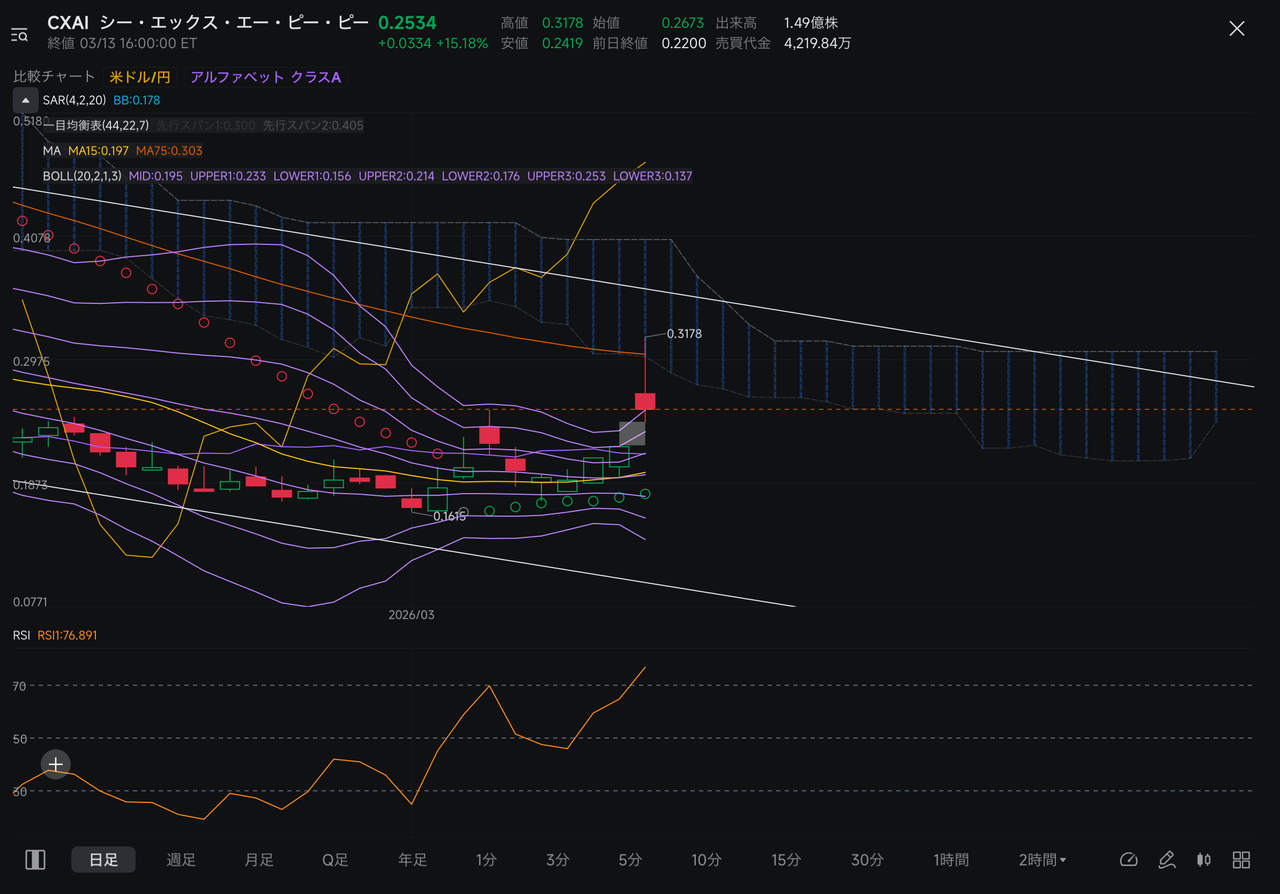Viewport: 1280px width, 894px height.
Task: Toggle the split panel layout icon
Action: pyautogui.click(x=36, y=860)
